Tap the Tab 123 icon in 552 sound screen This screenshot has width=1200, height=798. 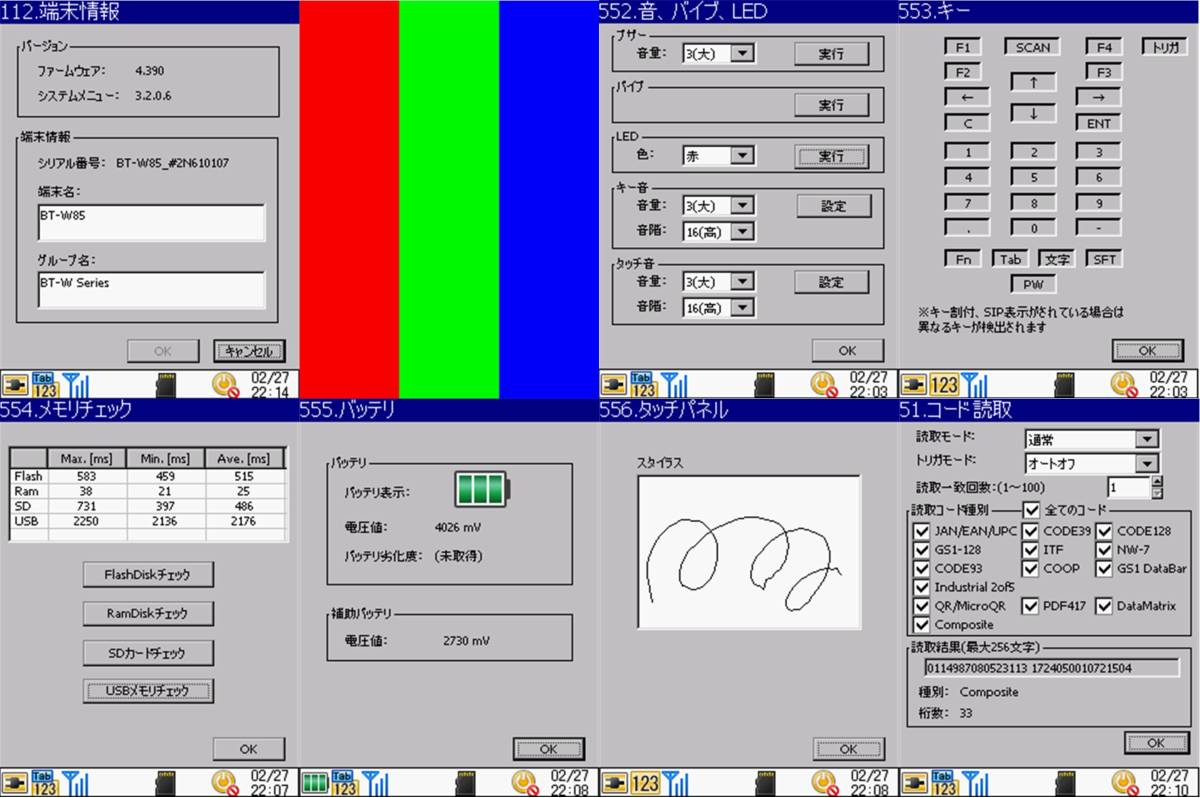coord(644,384)
